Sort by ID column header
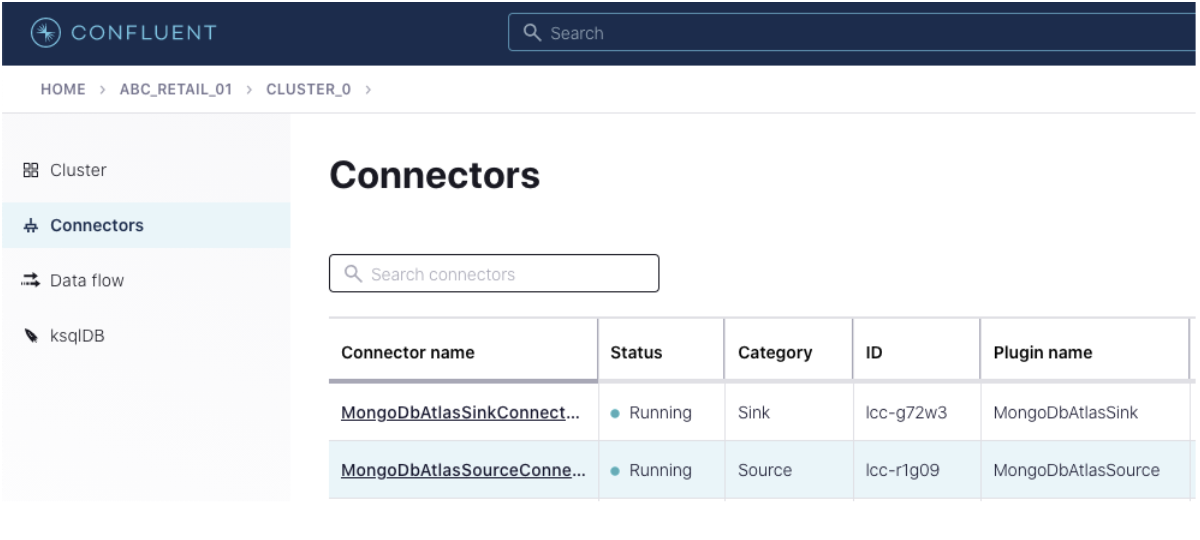This screenshot has height=540, width=1200. pyautogui.click(x=916, y=352)
